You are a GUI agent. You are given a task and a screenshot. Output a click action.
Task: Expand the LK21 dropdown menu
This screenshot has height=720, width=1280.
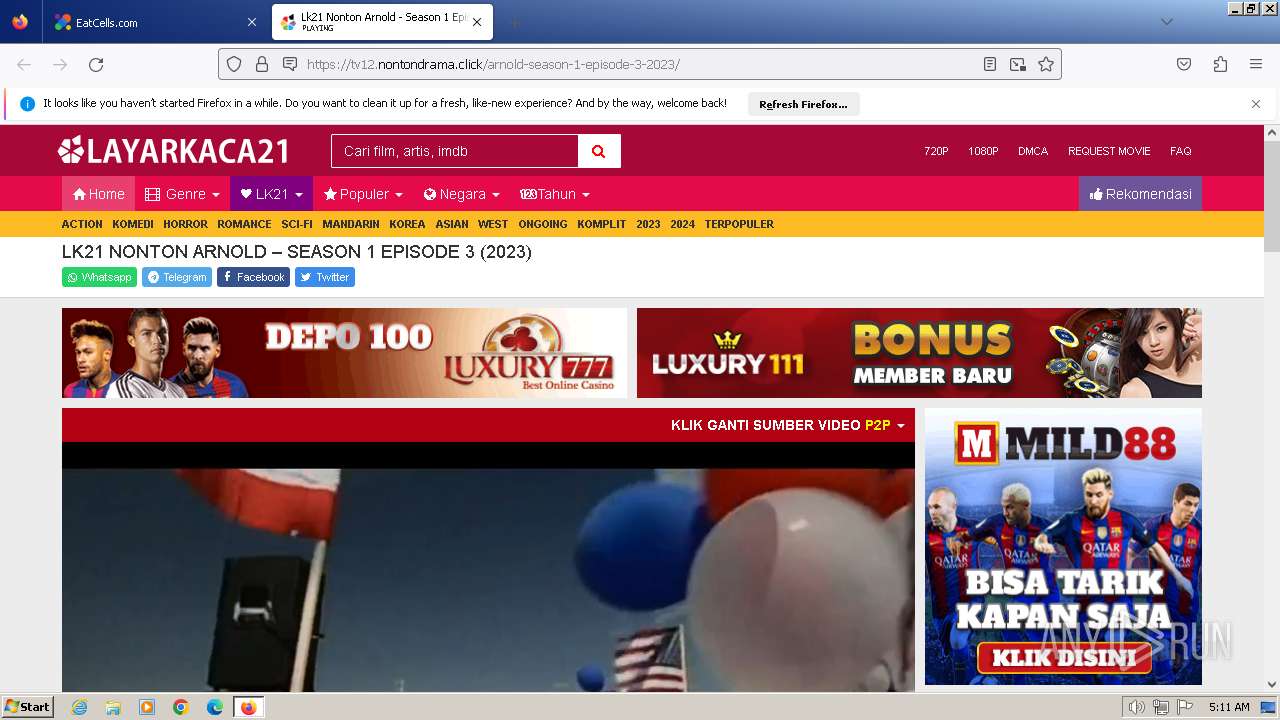[x=272, y=194]
